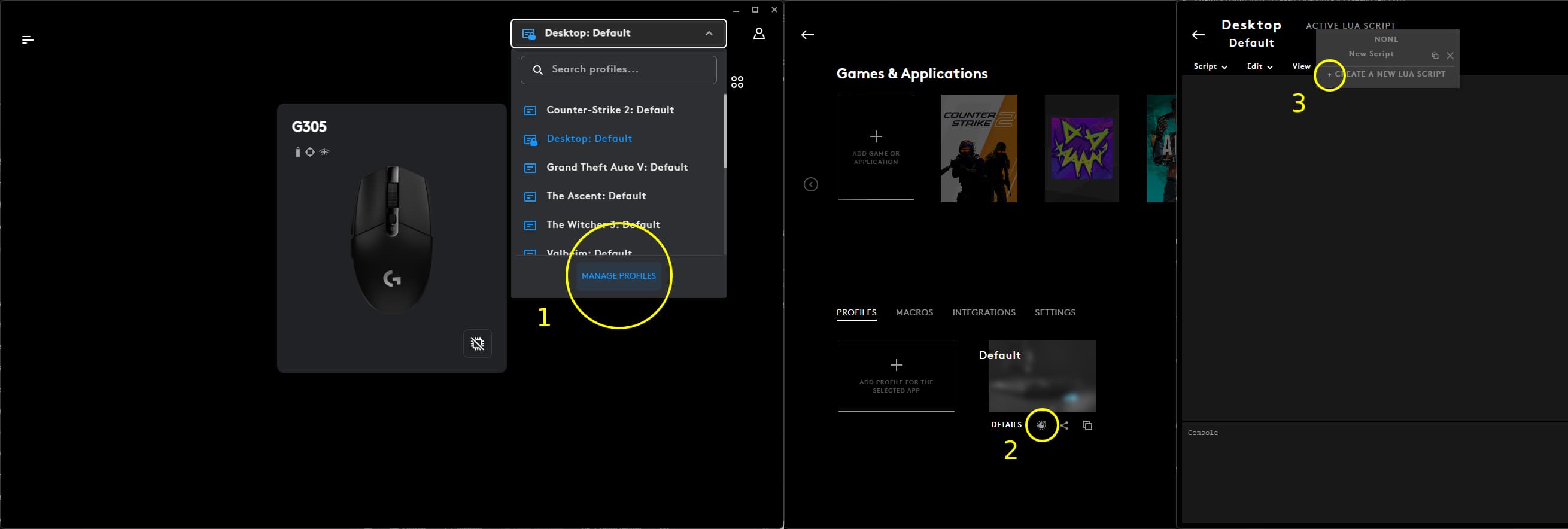
Task: Open the user account icon
Action: [x=758, y=34]
